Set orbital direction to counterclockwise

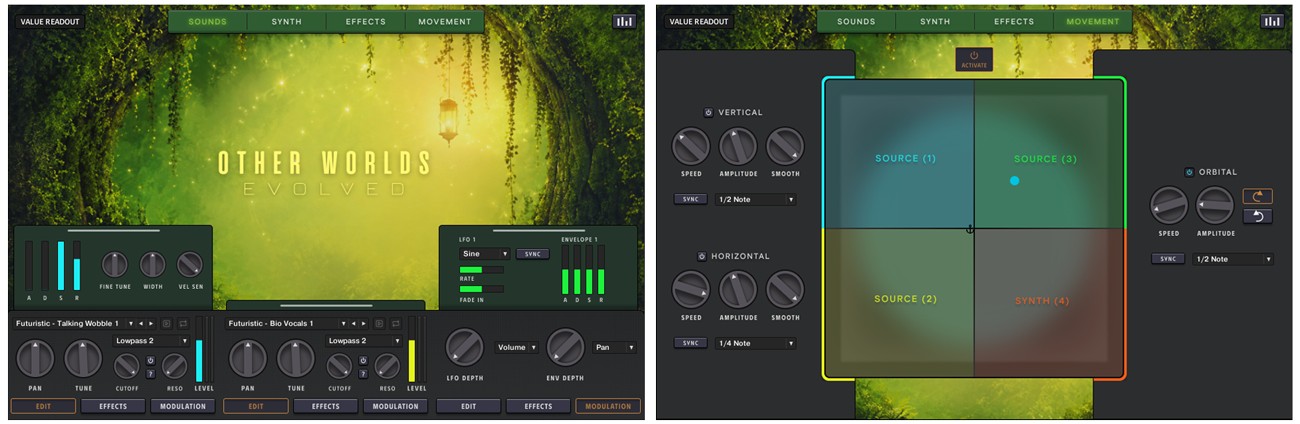1258,216
